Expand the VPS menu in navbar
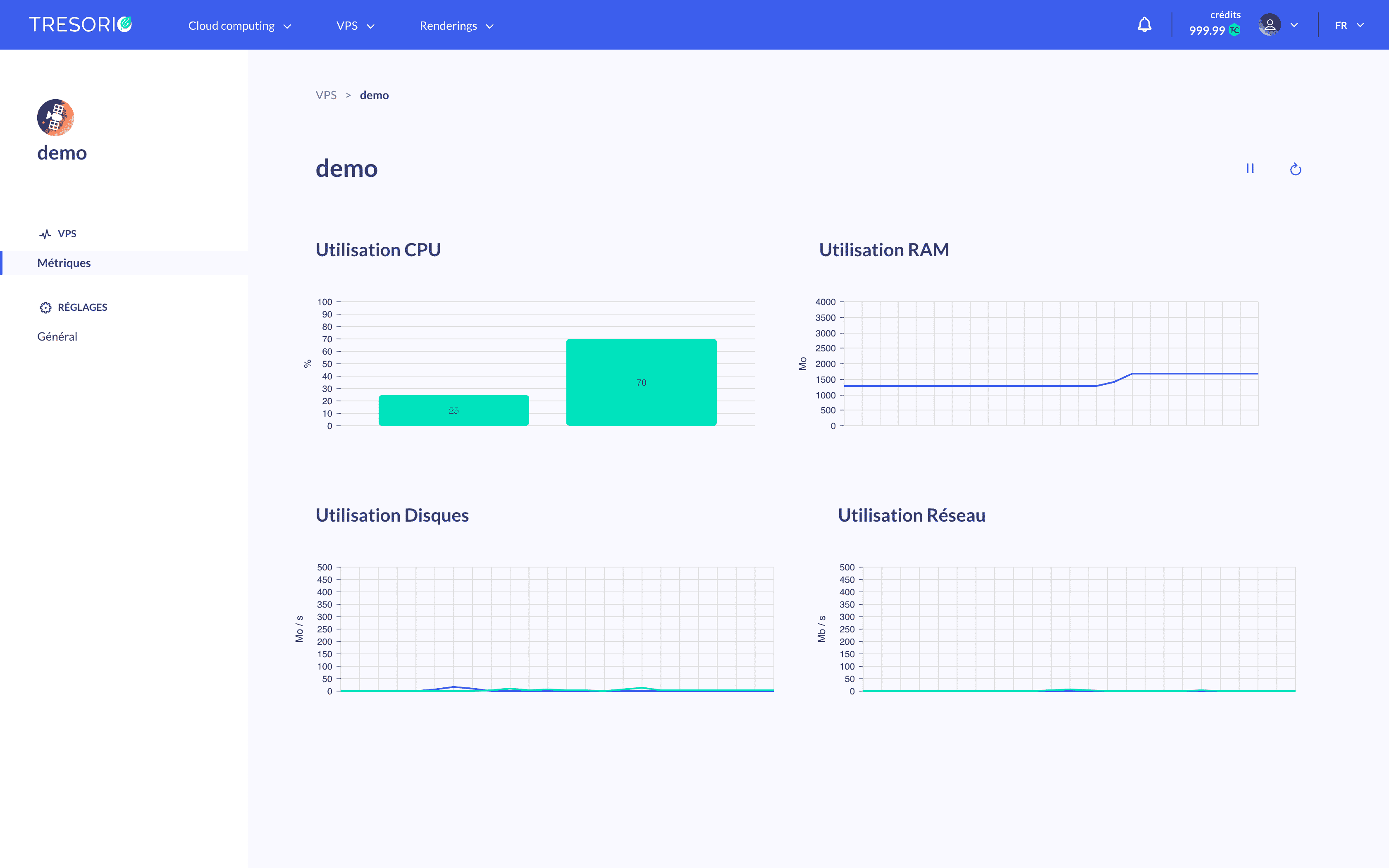 click(x=356, y=26)
